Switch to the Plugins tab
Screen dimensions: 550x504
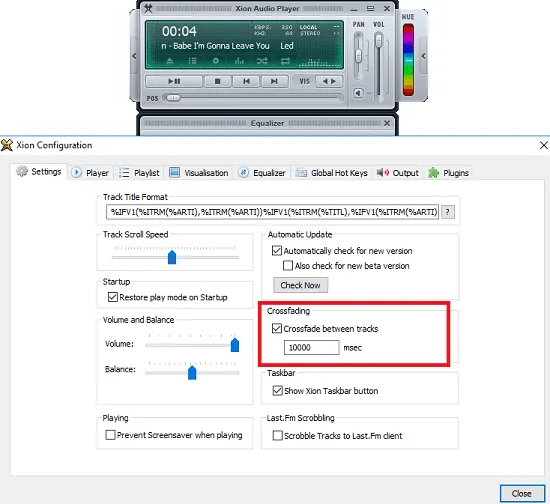[449, 173]
